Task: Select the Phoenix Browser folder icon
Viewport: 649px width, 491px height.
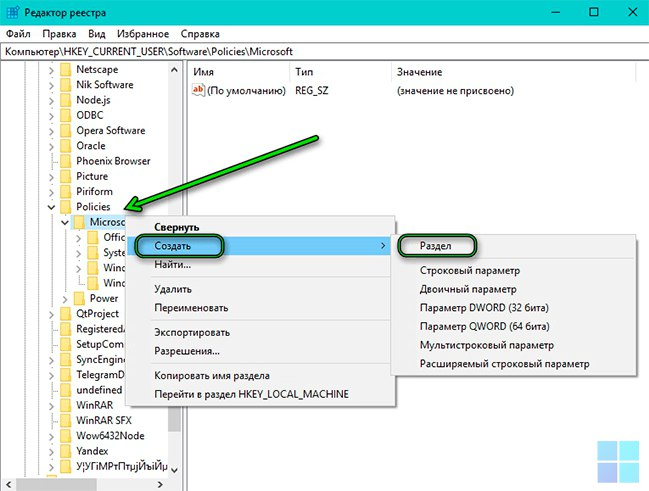Action: [65, 161]
